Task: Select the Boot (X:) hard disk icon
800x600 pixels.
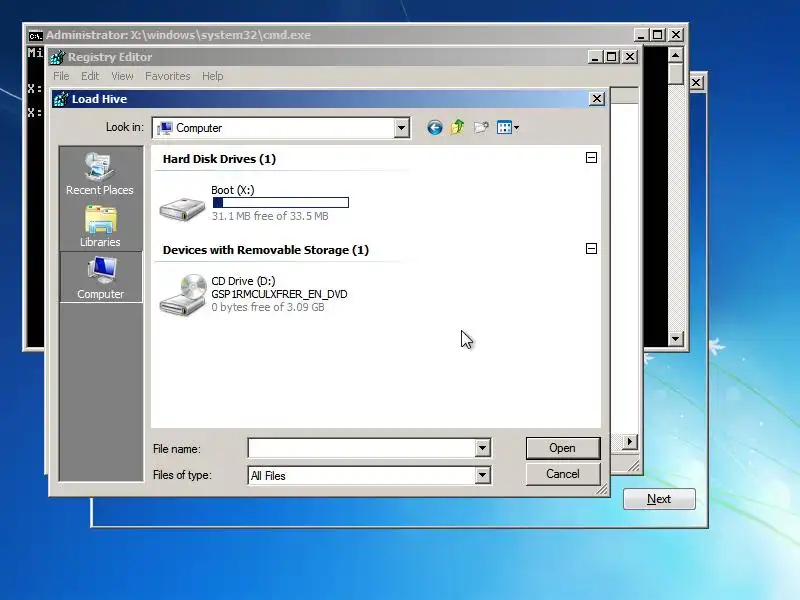Action: 182,209
